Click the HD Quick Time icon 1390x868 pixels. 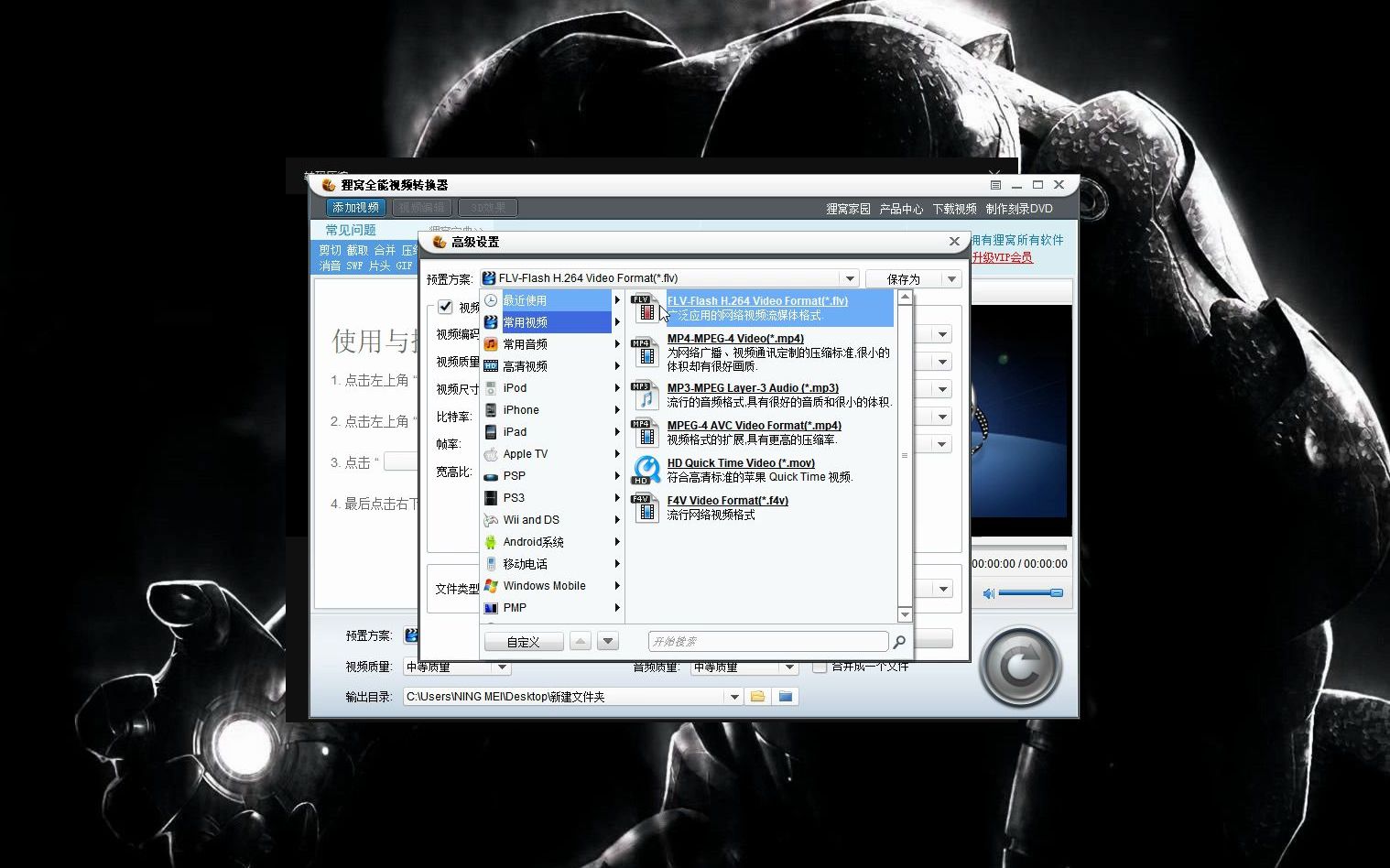click(646, 470)
